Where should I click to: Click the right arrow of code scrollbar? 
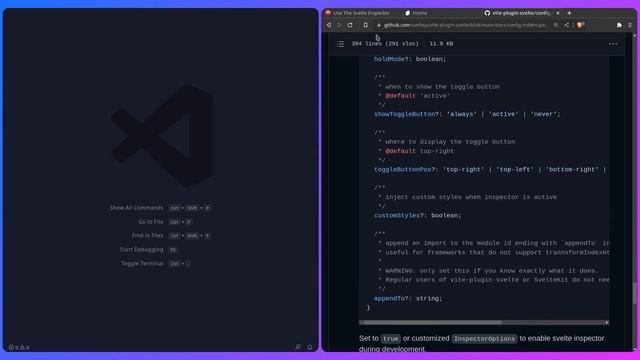[x=607, y=322]
